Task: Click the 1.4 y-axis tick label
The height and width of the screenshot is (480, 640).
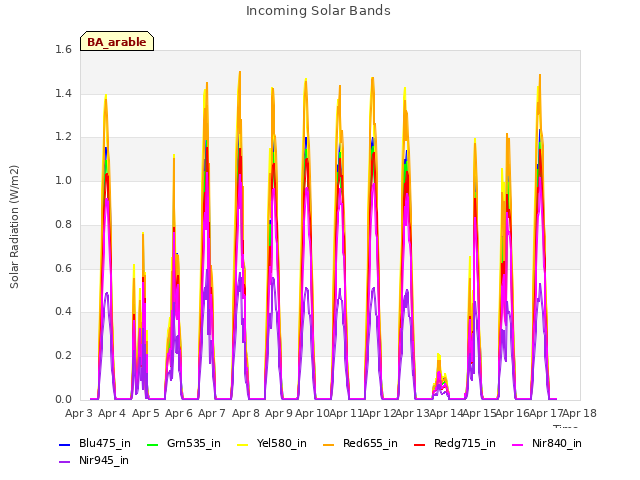Action: 63,93
